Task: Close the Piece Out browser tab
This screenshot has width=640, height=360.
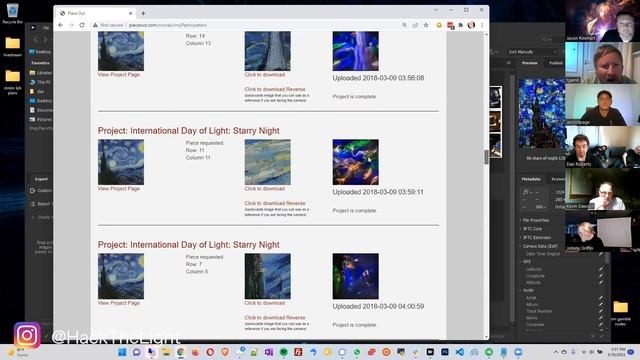Action: (131, 13)
